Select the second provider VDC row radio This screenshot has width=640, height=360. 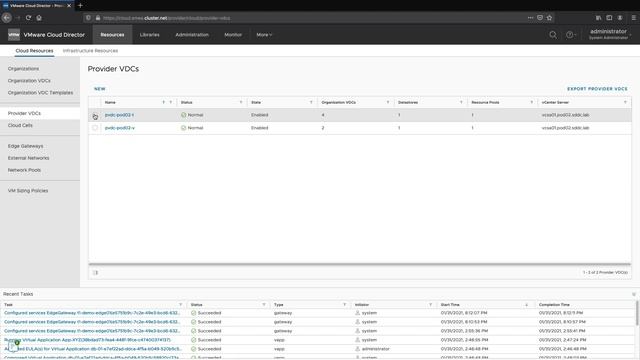click(95, 128)
